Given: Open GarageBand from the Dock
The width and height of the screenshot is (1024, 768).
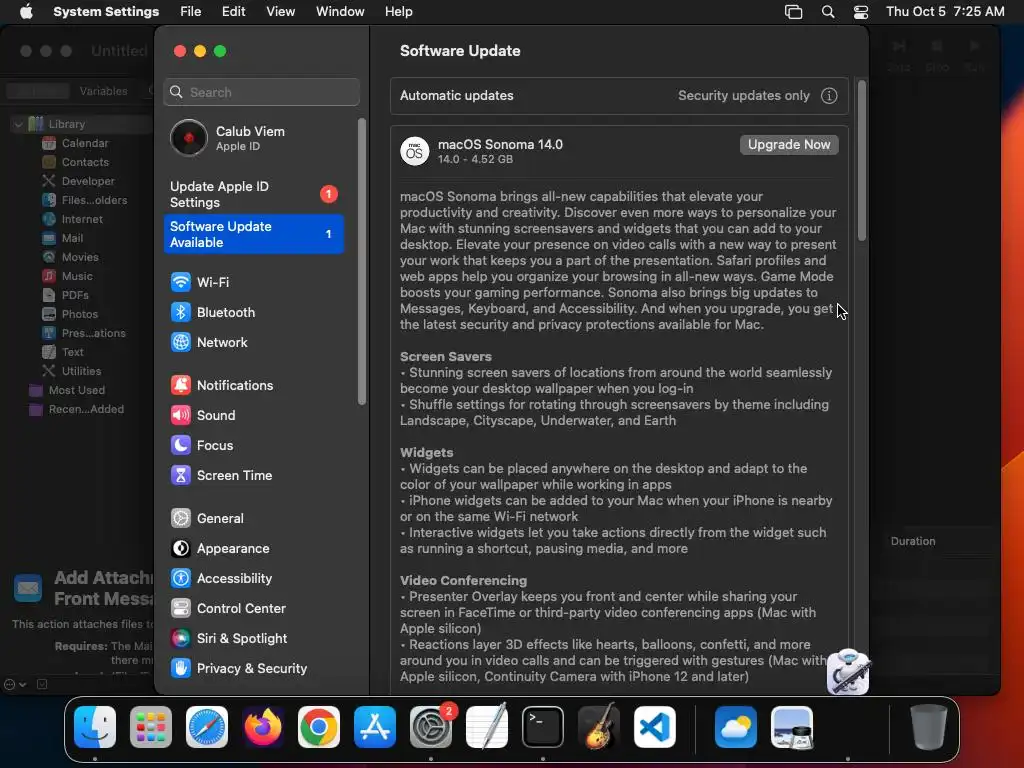Looking at the screenshot, I should coord(599,727).
